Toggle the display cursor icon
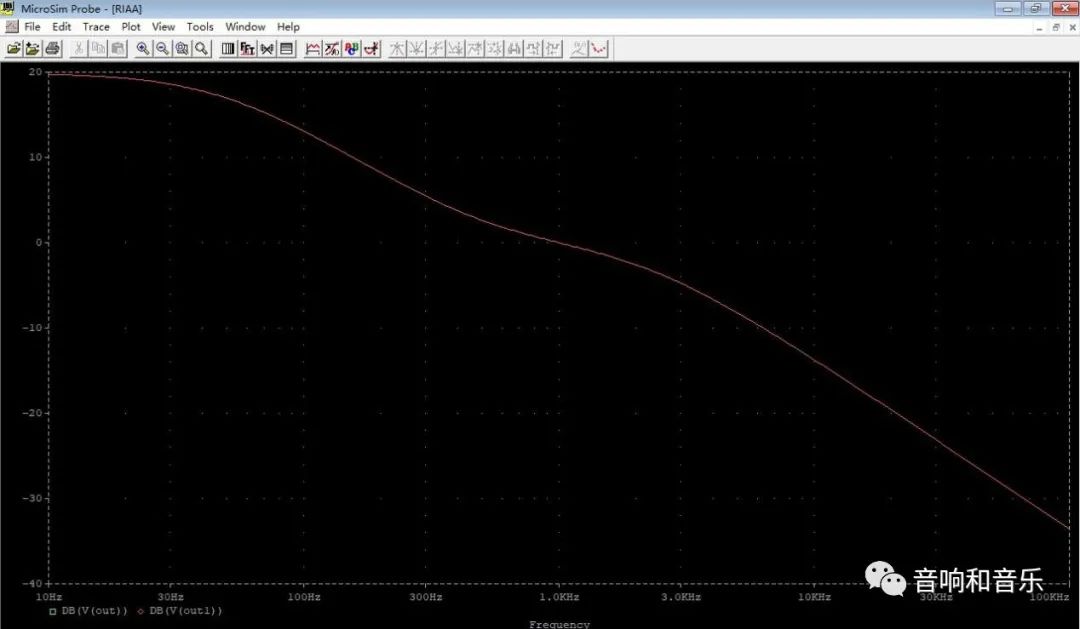1080x629 pixels. click(372, 48)
